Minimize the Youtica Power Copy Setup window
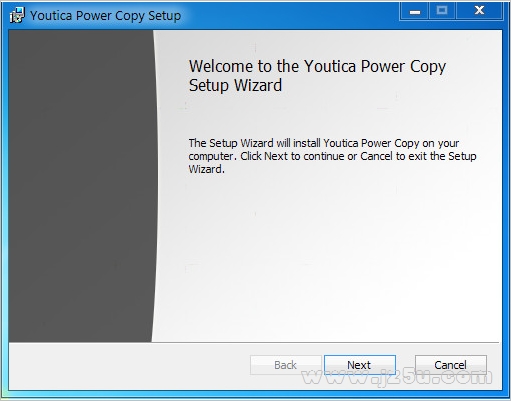Image resolution: width=511 pixels, height=401 pixels. [x=414, y=11]
